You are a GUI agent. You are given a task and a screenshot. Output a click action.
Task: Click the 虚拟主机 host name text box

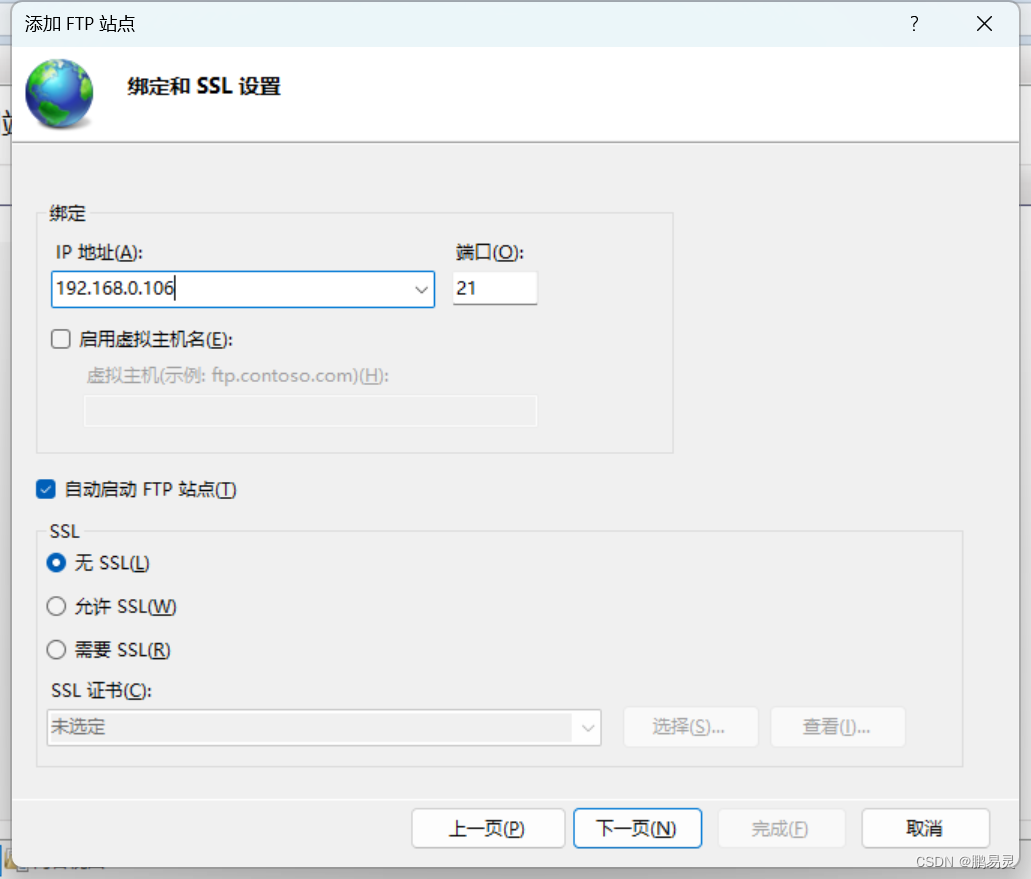310,411
